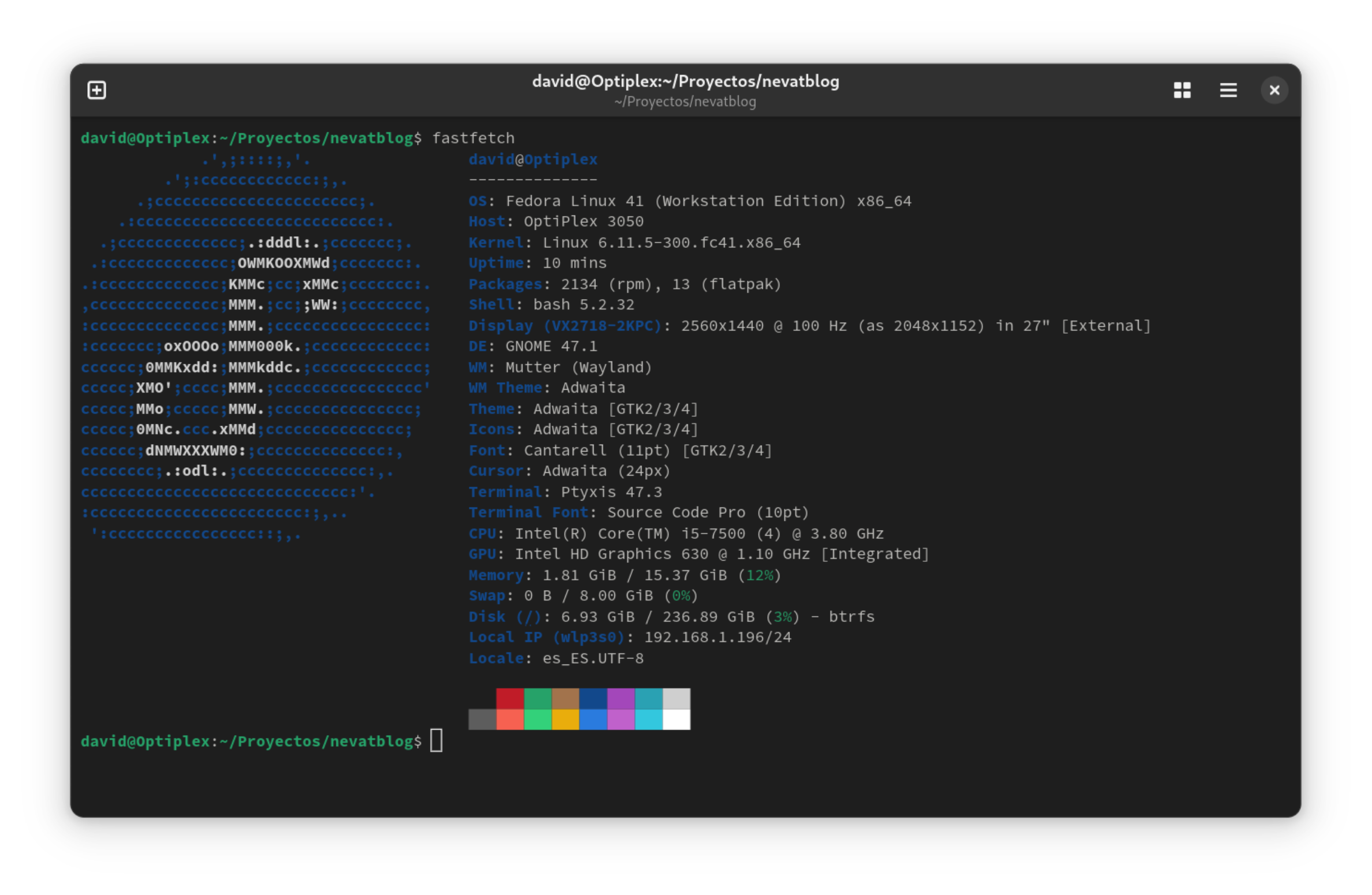Screen dimensions: 1372x895
Task: Click the Swap line 0 B / 8.00 GiB
Action: pyautogui.click(x=583, y=596)
